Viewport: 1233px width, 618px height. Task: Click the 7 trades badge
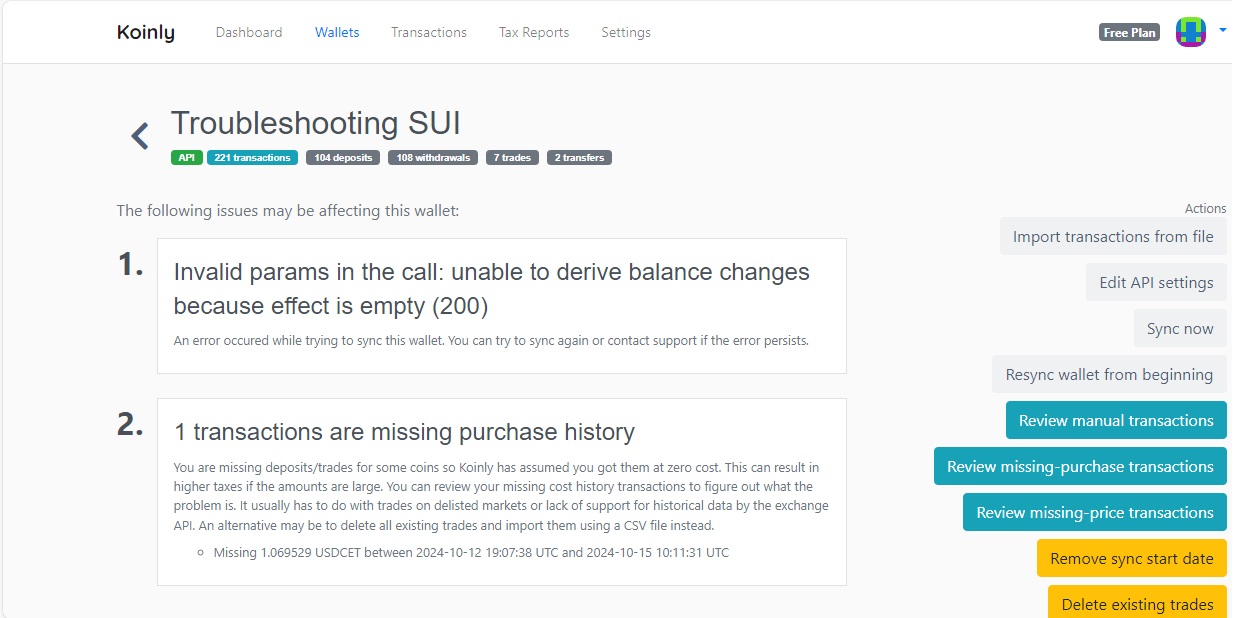point(513,157)
